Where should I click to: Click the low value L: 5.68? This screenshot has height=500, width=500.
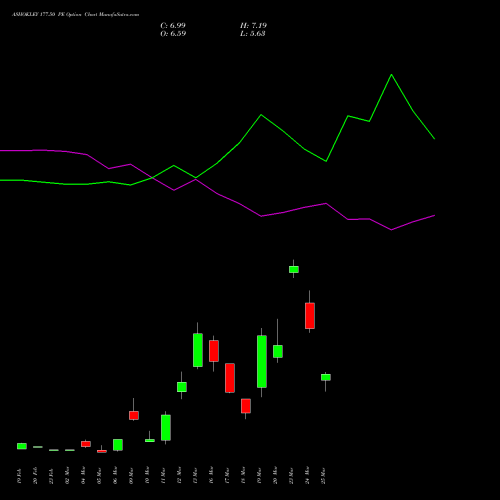click(x=253, y=34)
